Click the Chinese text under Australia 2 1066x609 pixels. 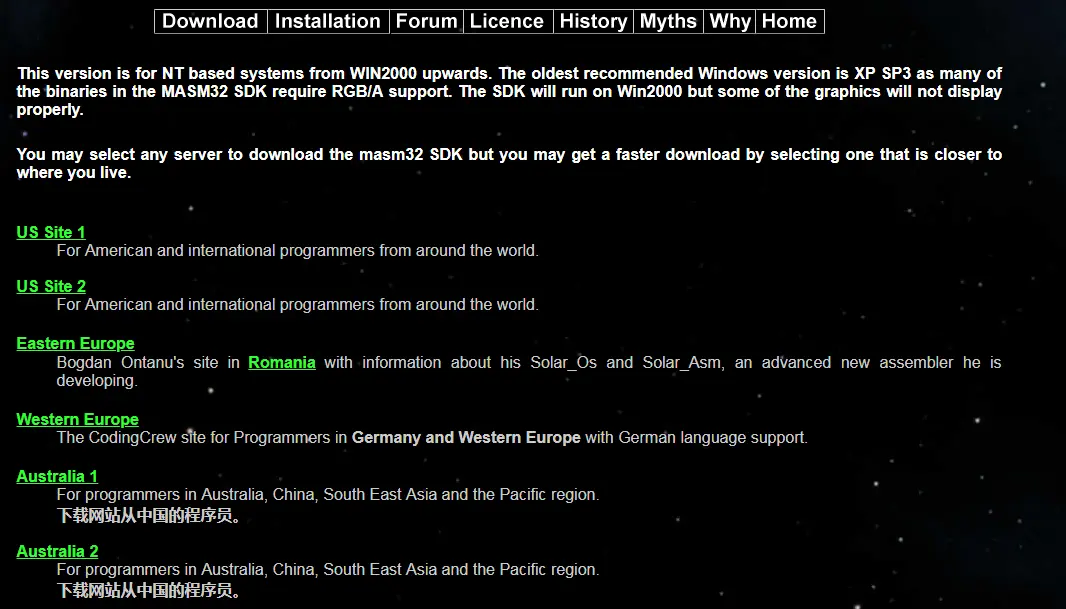(x=149, y=590)
